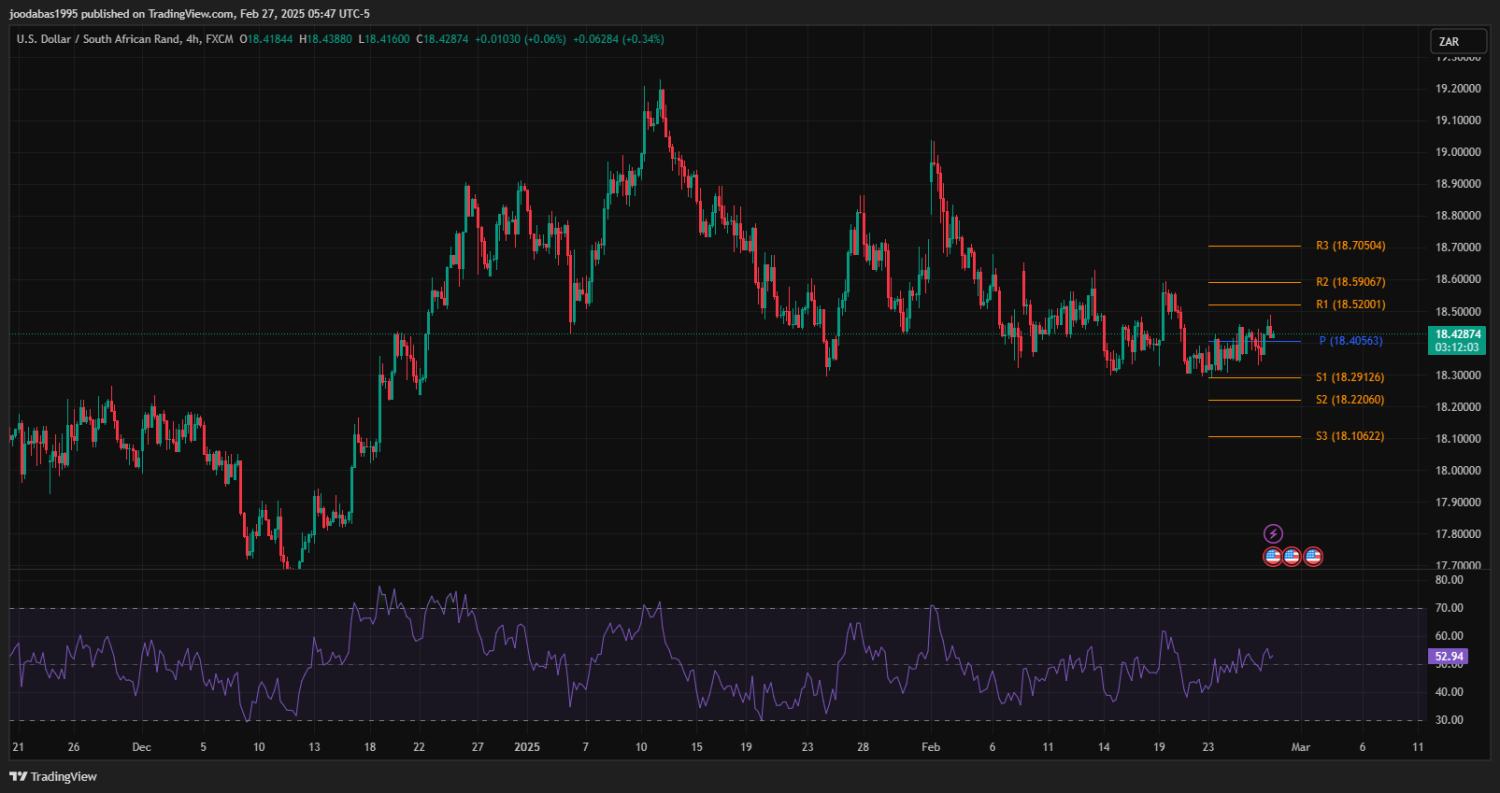Click the 2025 label on the time axis

(526, 747)
